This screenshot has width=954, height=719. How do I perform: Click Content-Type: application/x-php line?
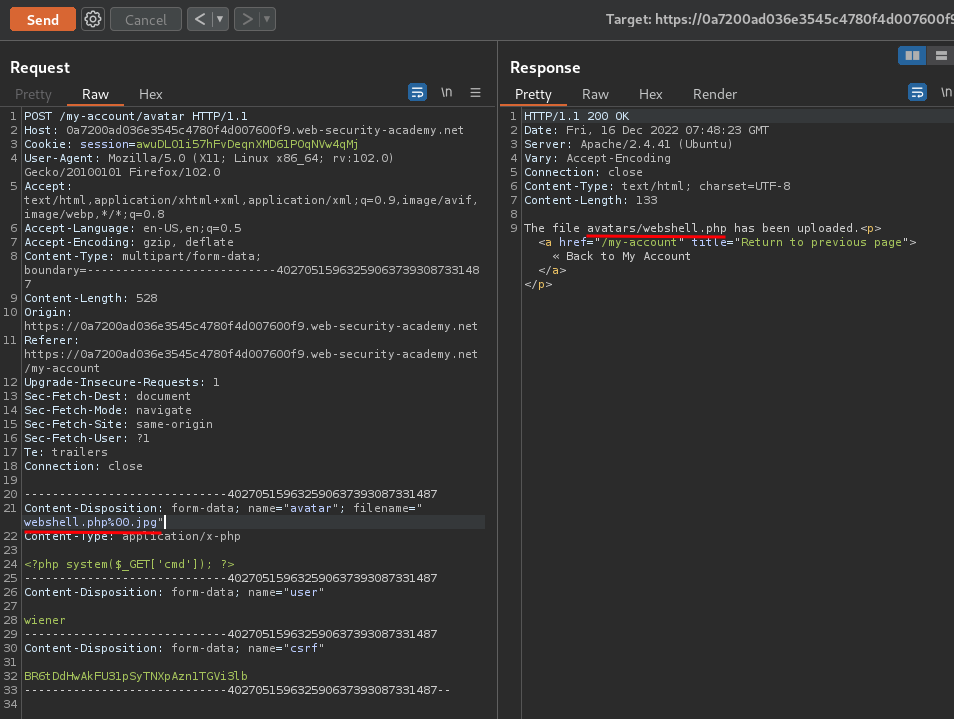pyautogui.click(x=132, y=536)
